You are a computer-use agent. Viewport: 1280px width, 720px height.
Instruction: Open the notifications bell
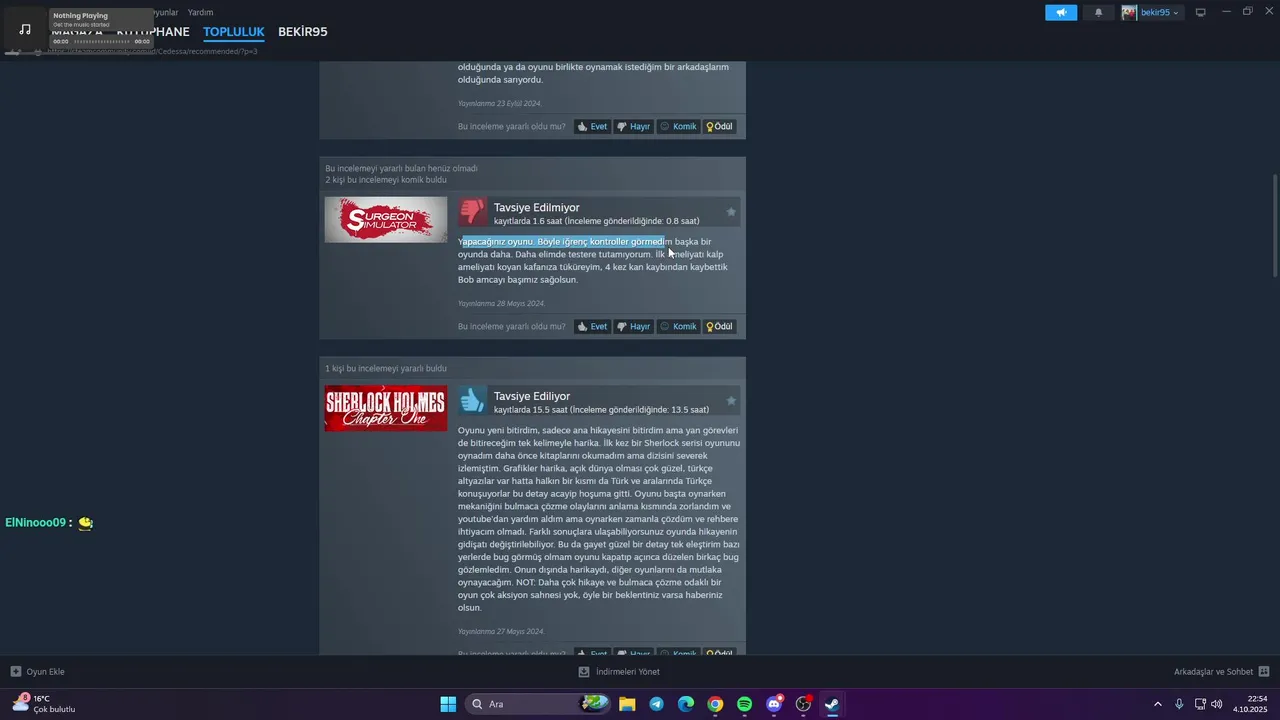[x=1098, y=13]
